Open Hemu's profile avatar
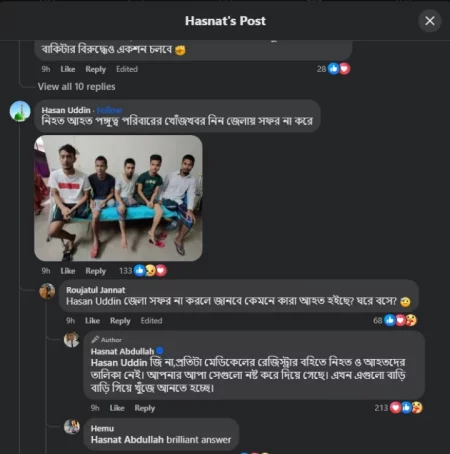The image size is (450, 454). pos(71,427)
